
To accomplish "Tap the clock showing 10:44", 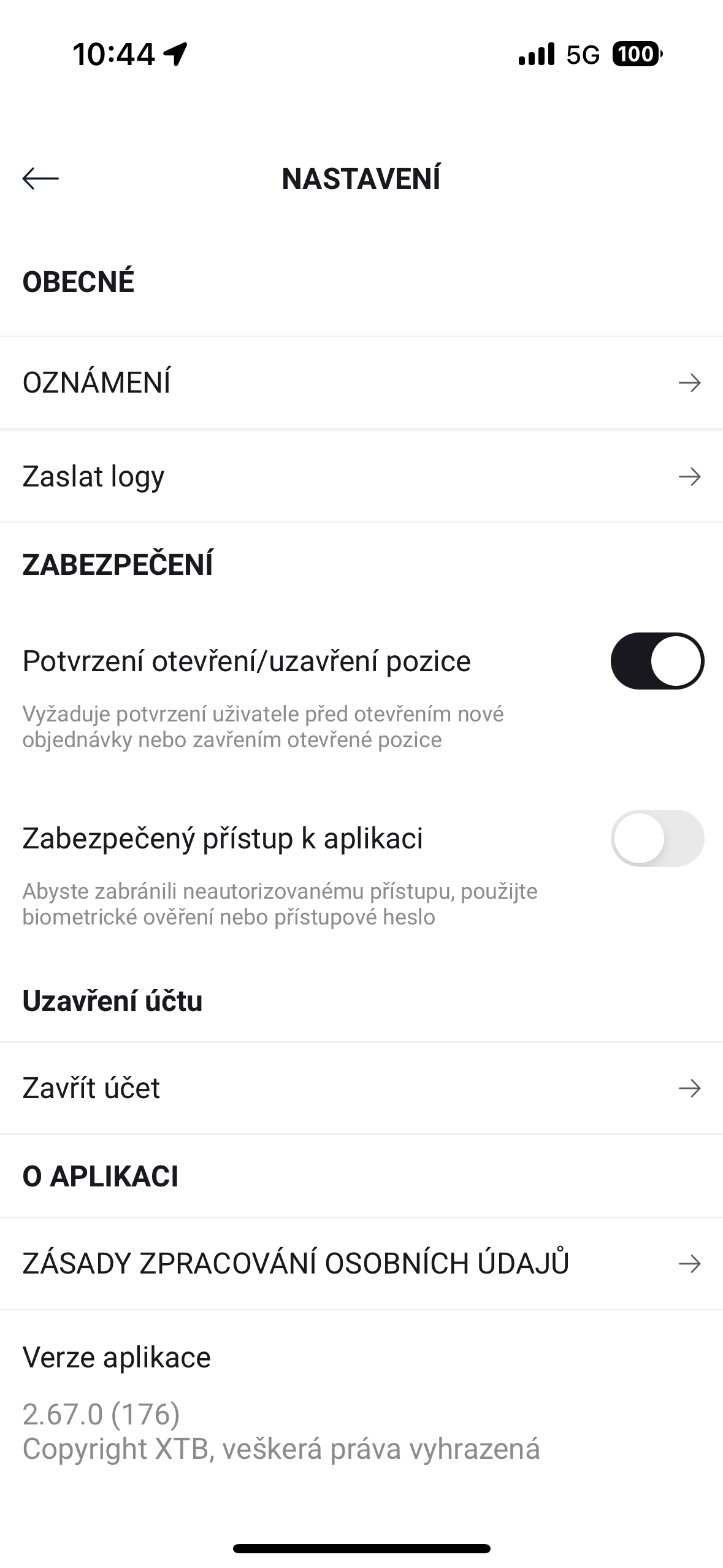I will click(113, 54).
